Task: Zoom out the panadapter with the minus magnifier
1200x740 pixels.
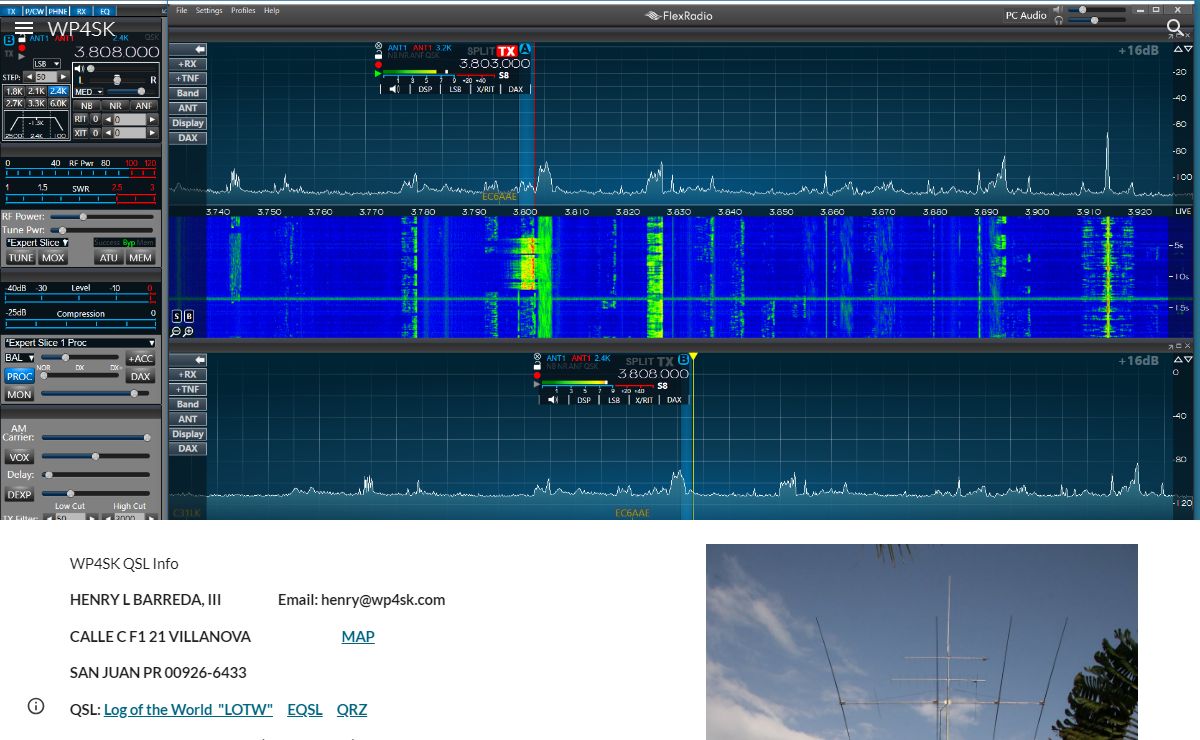Action: pyautogui.click(x=177, y=332)
